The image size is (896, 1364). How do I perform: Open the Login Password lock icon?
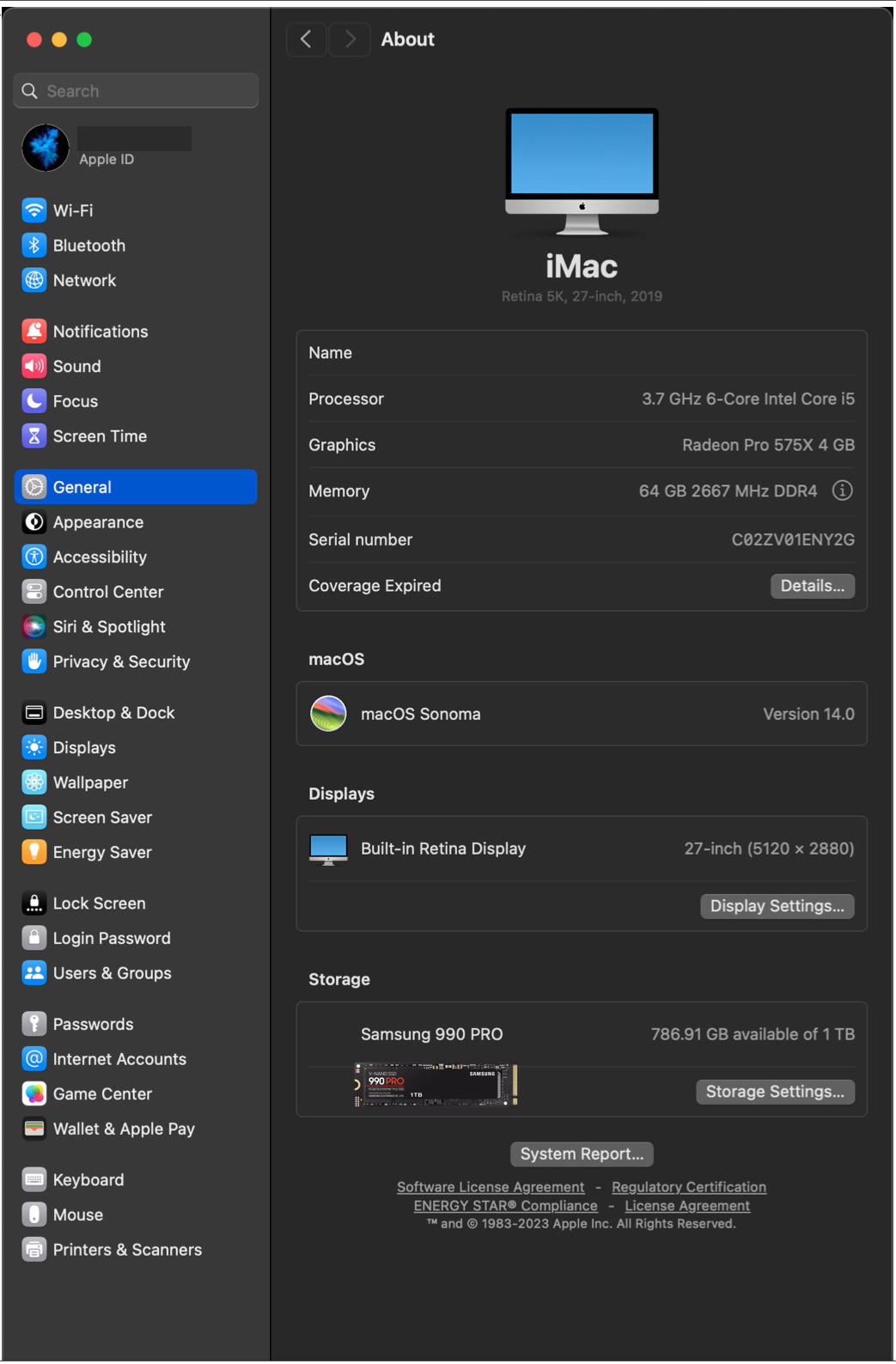pyautogui.click(x=34, y=939)
